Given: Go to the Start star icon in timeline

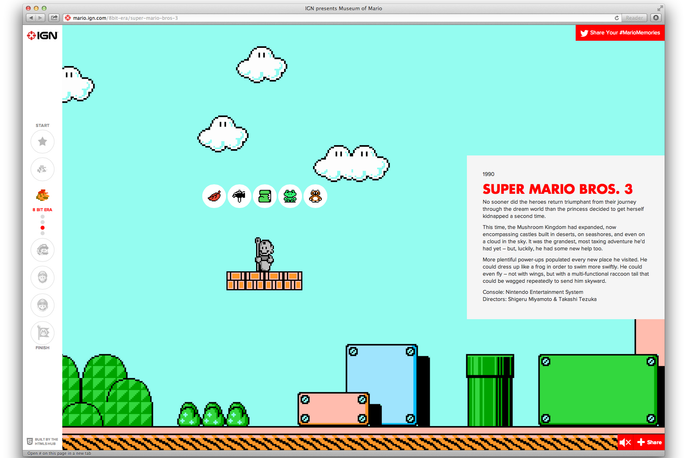Looking at the screenshot, I should tap(42, 142).
